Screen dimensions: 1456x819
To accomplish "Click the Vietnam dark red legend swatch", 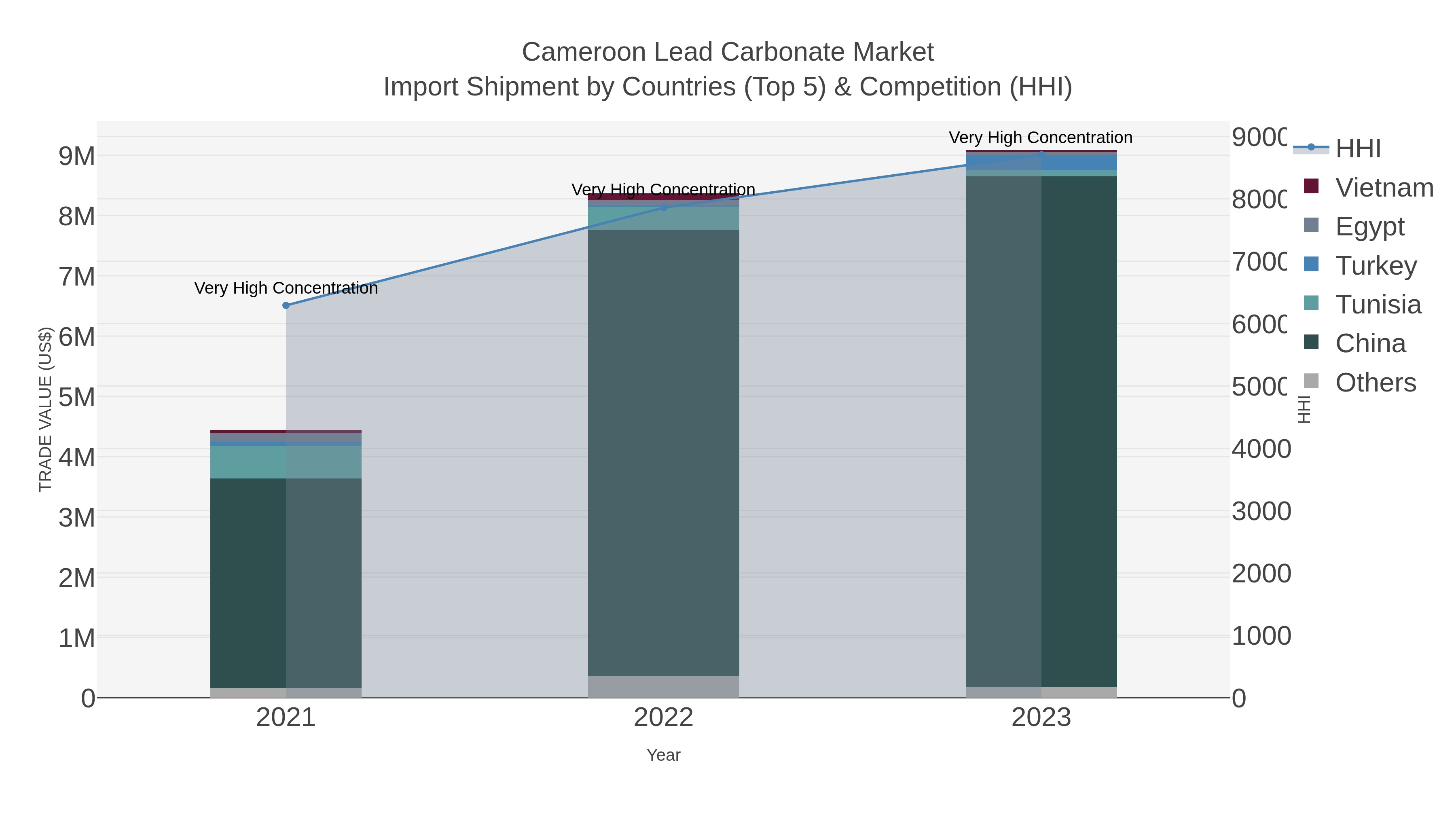I will (1311, 186).
